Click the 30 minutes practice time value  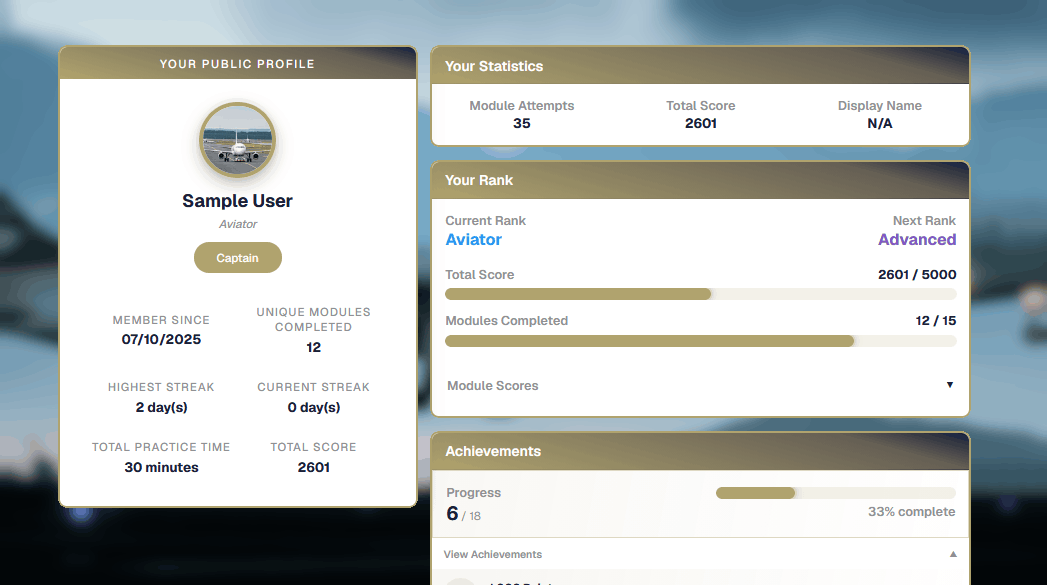pos(161,467)
